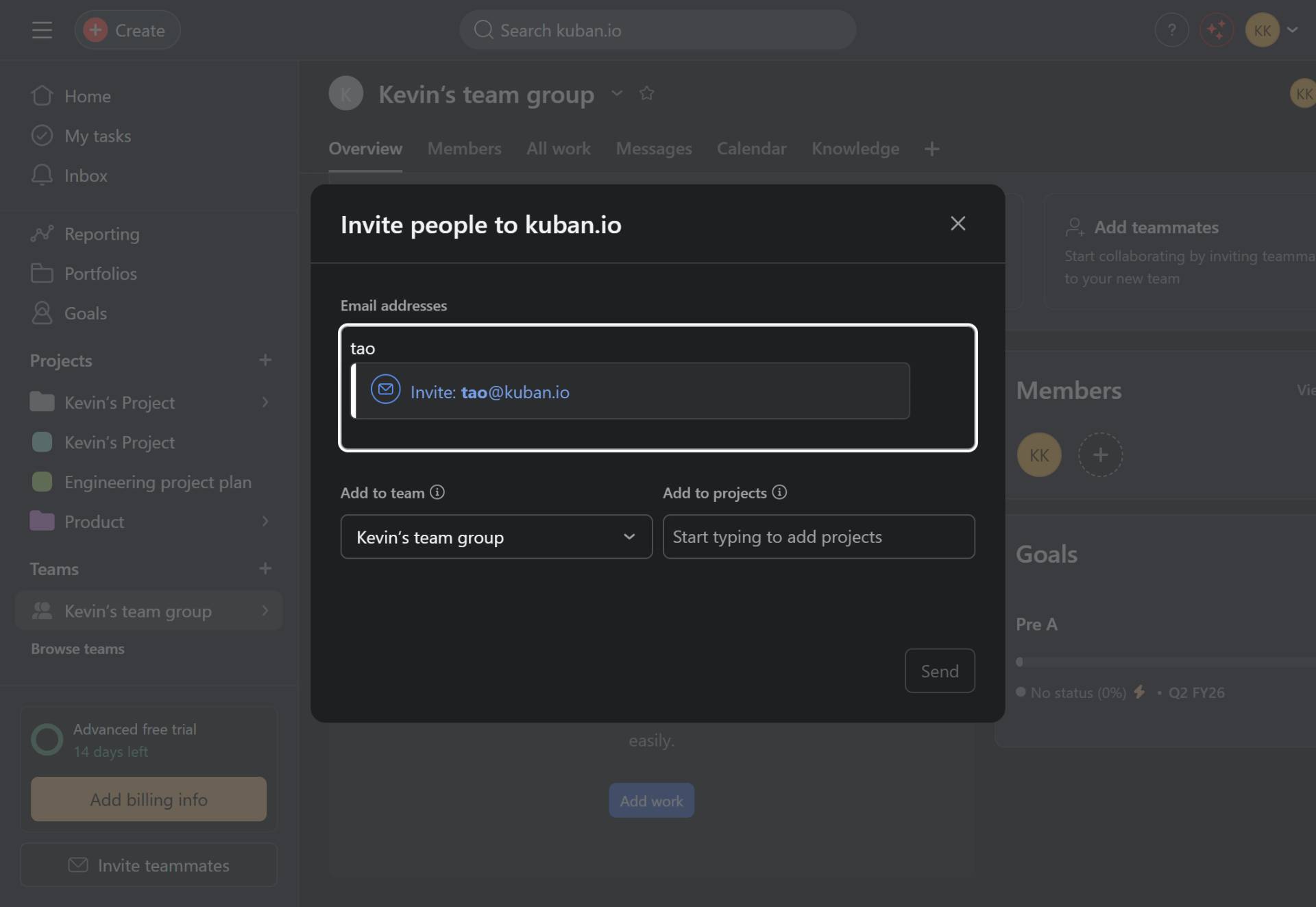
Task: Click the Product folder icon
Action: coord(42,521)
